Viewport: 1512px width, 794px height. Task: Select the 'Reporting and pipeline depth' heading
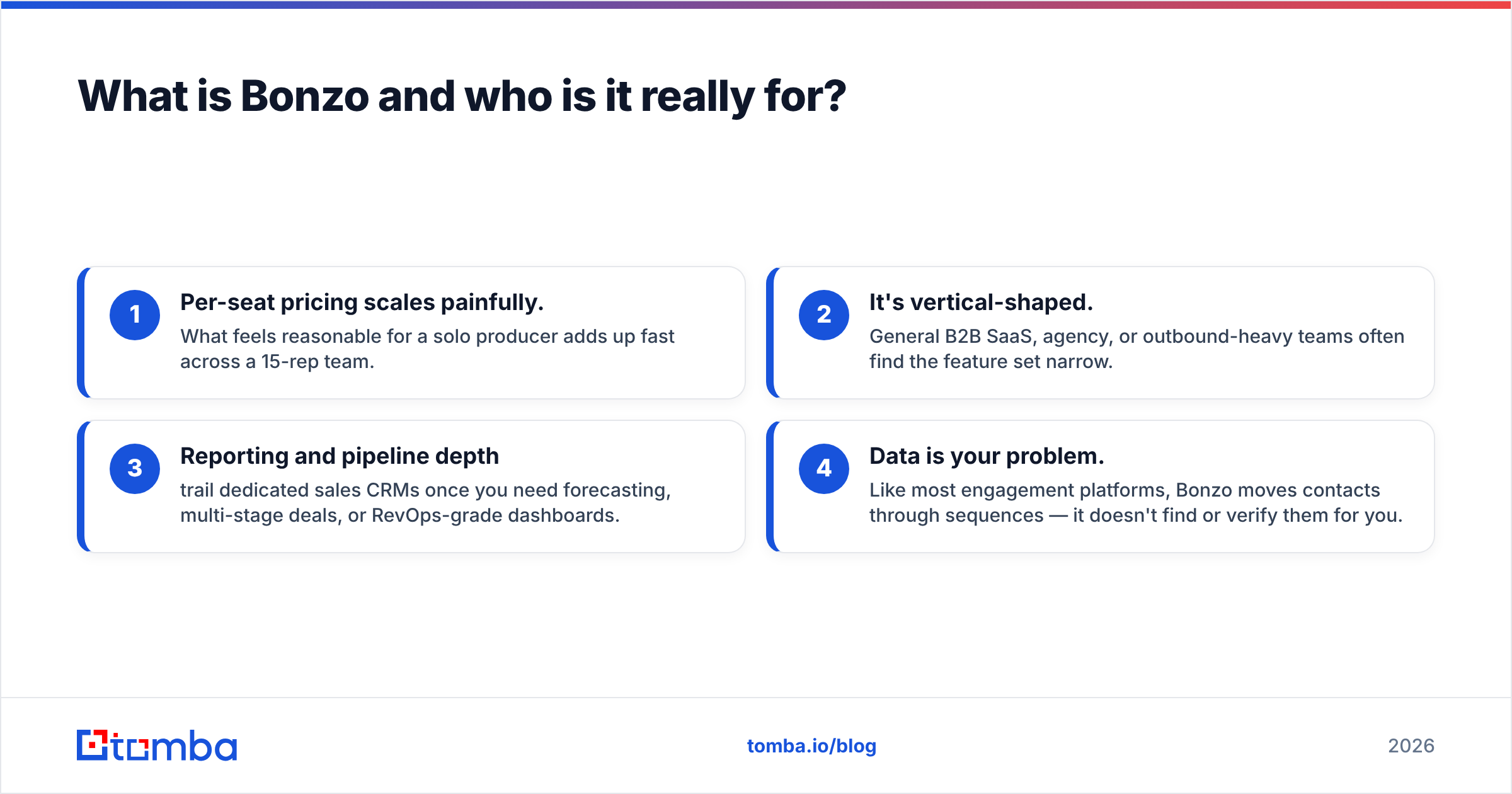coord(340,457)
